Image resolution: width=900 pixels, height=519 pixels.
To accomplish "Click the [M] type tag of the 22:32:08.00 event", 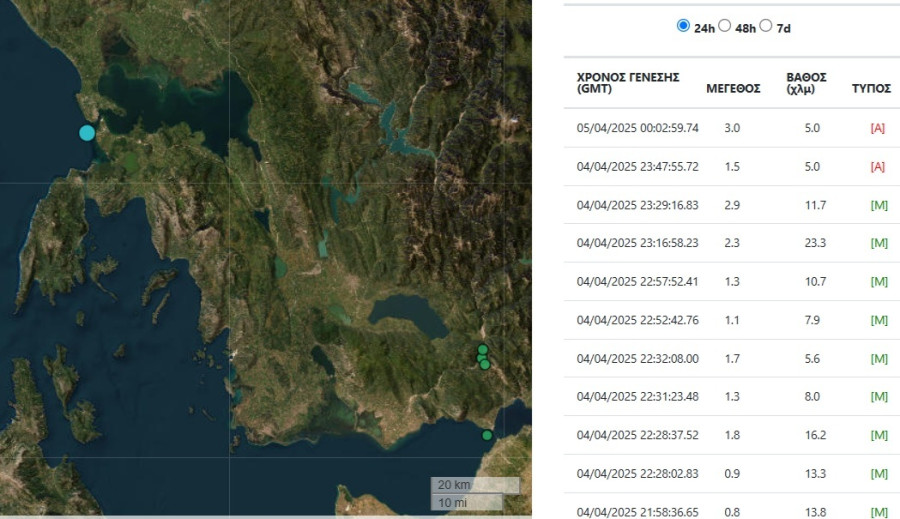I will pyautogui.click(x=879, y=358).
